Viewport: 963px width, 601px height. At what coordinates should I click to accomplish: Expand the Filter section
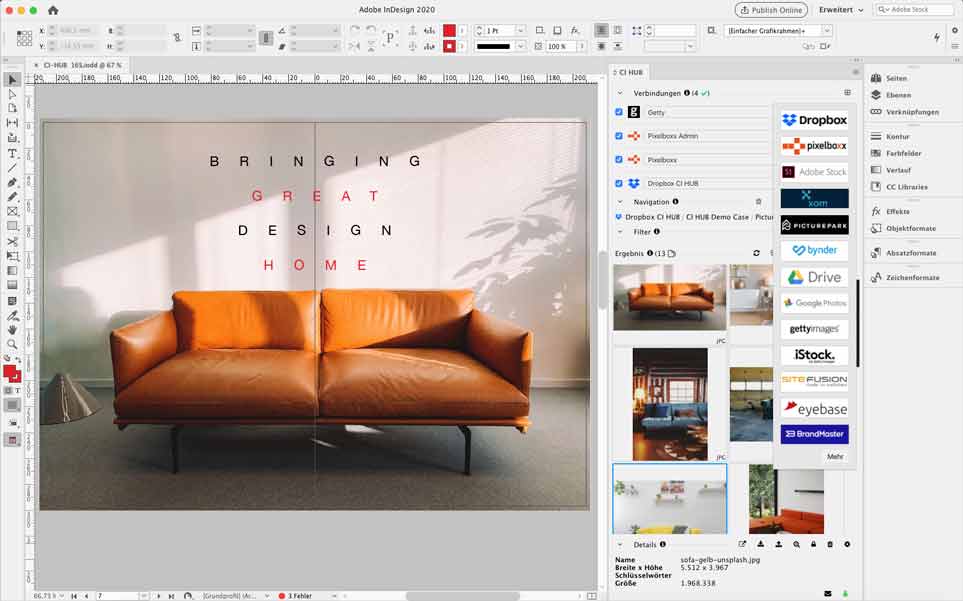coord(620,232)
